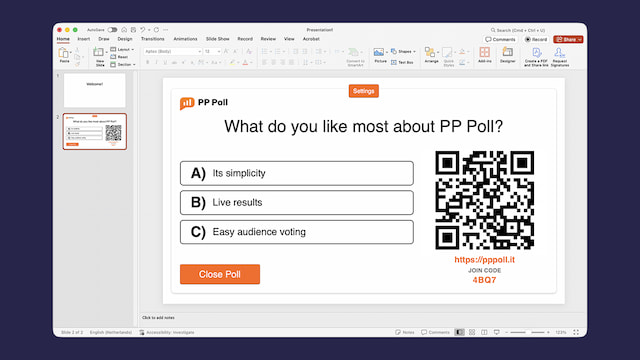Click the zoom slider in status bar
Image resolution: width=640 pixels, height=360 pixels.
click(527, 332)
